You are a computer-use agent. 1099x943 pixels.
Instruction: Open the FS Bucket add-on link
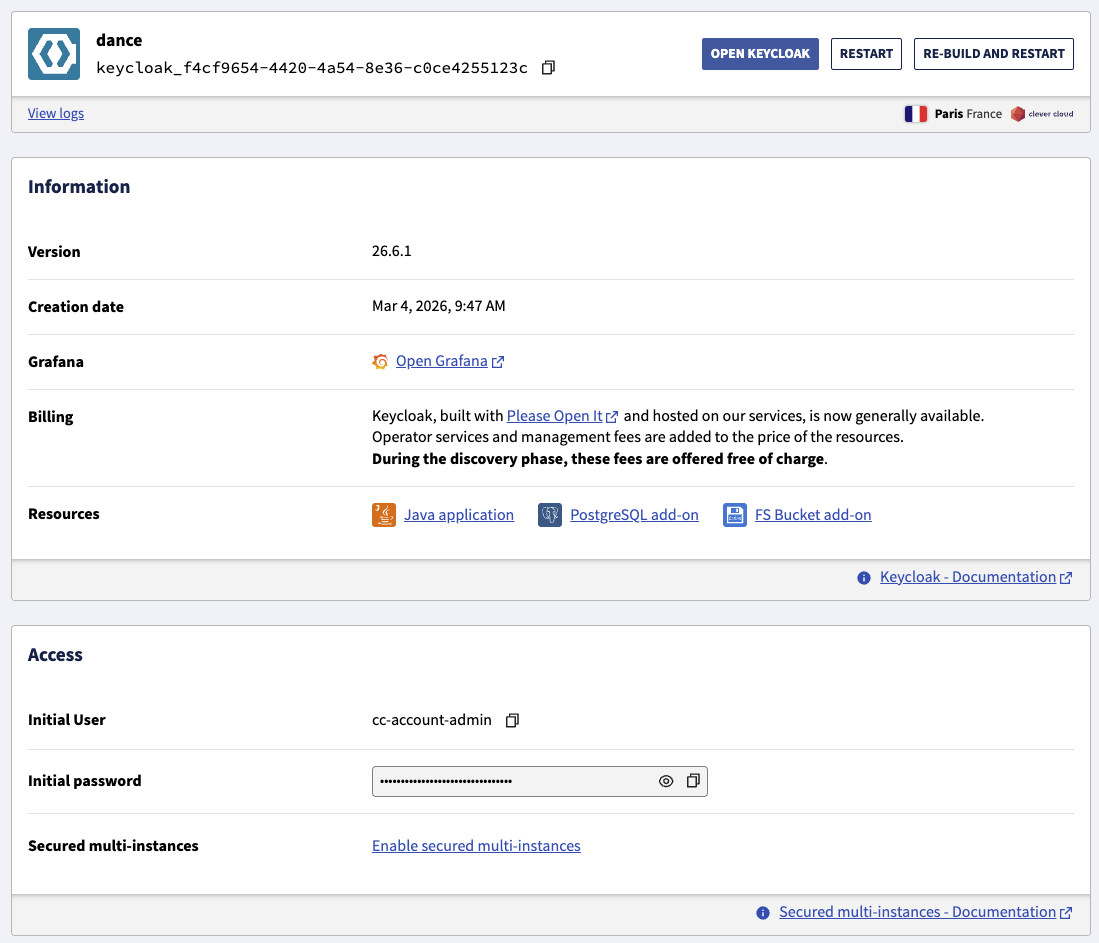pos(813,515)
